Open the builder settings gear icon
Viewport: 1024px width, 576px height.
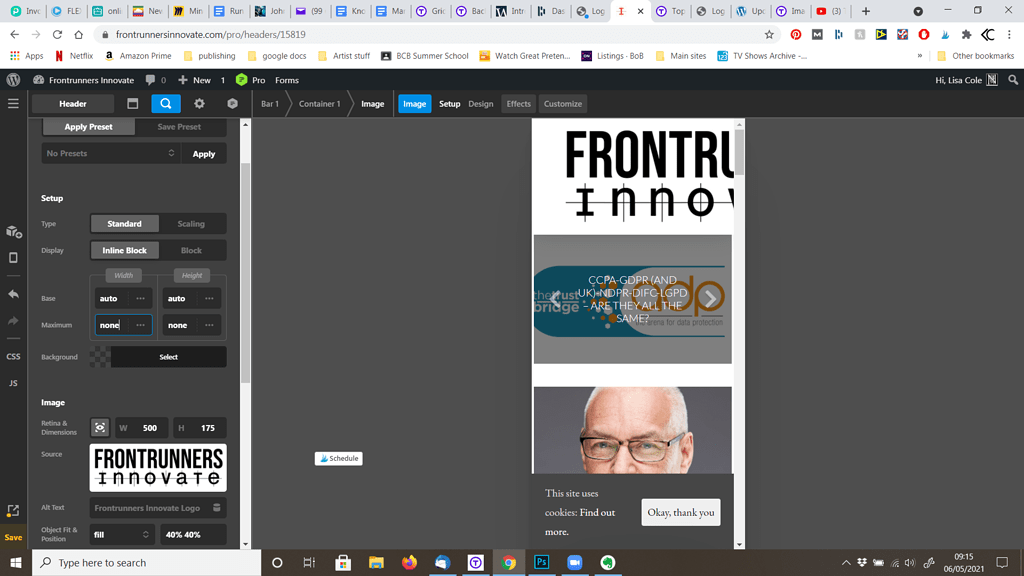[197, 103]
